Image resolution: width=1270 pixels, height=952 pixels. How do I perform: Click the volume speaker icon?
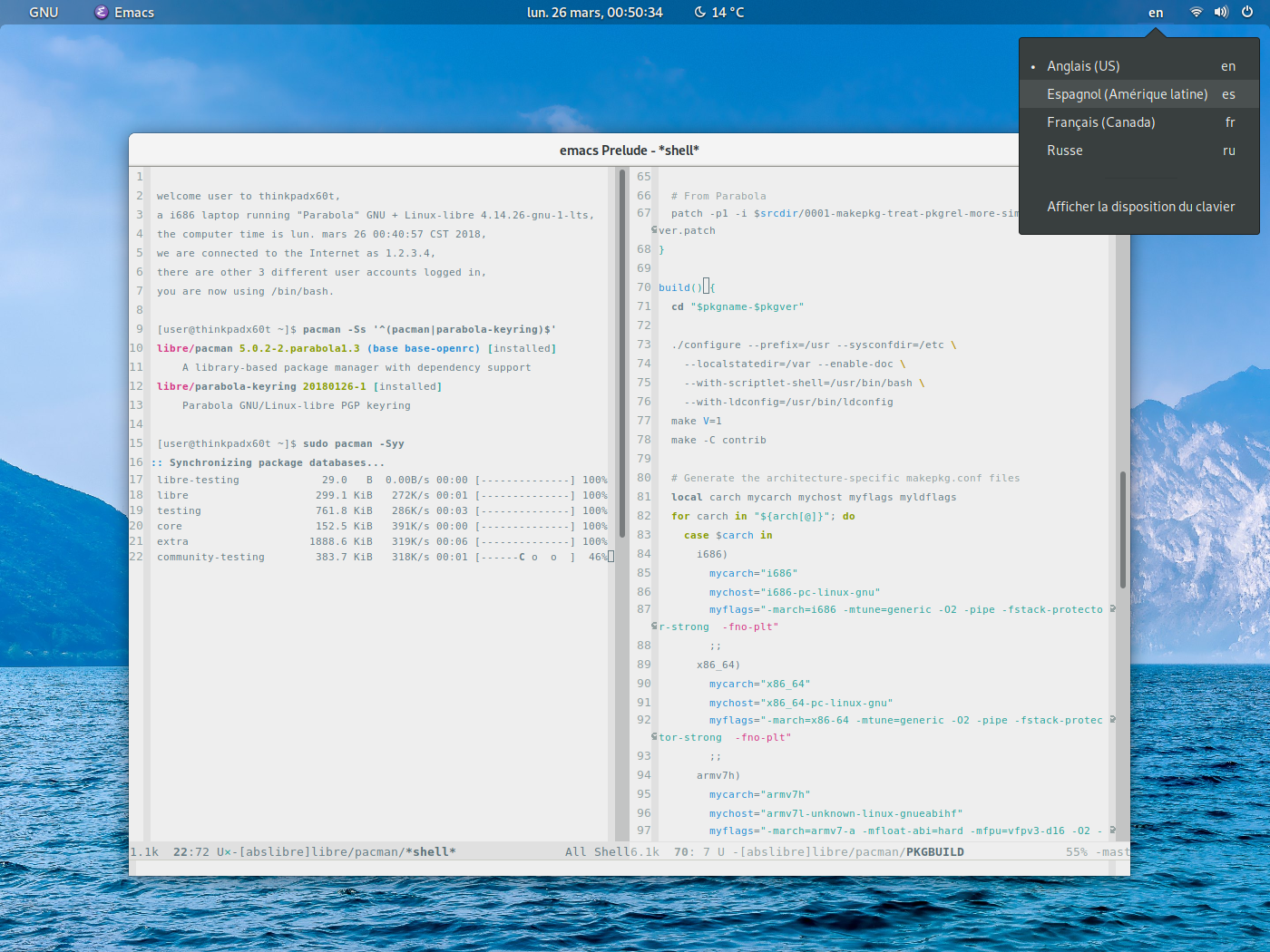(x=1221, y=13)
